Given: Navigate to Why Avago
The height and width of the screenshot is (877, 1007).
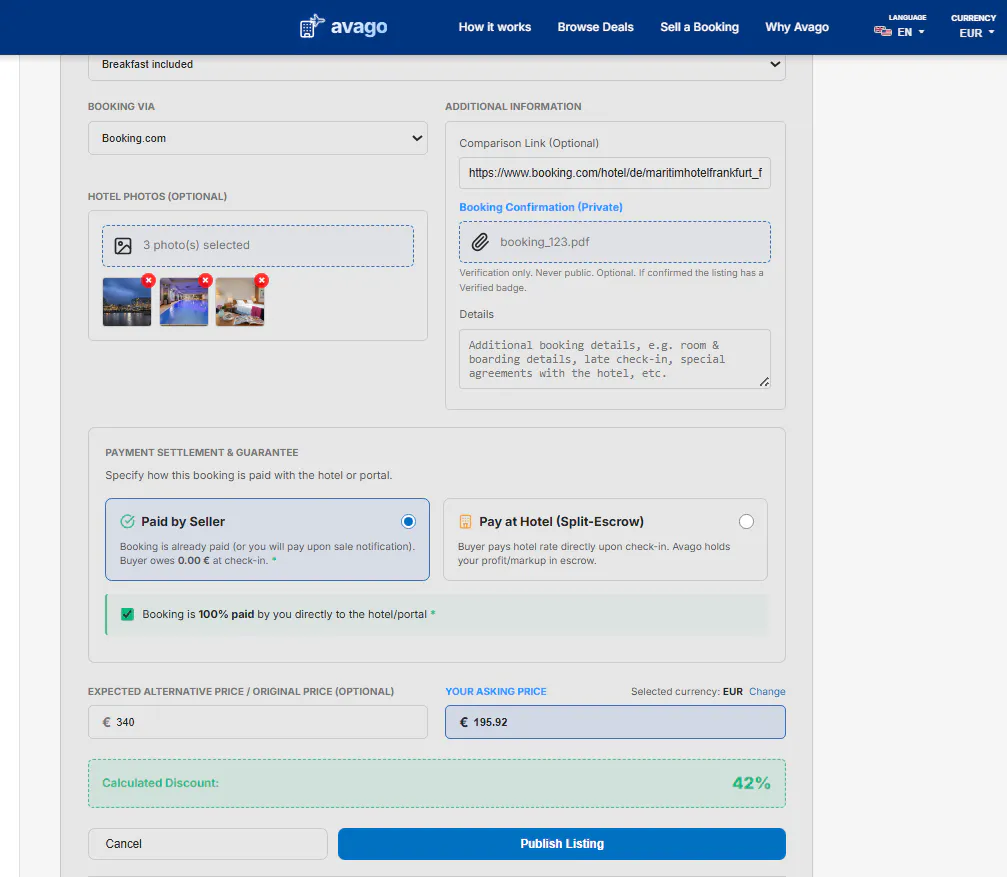Looking at the screenshot, I should pyautogui.click(x=796, y=27).
